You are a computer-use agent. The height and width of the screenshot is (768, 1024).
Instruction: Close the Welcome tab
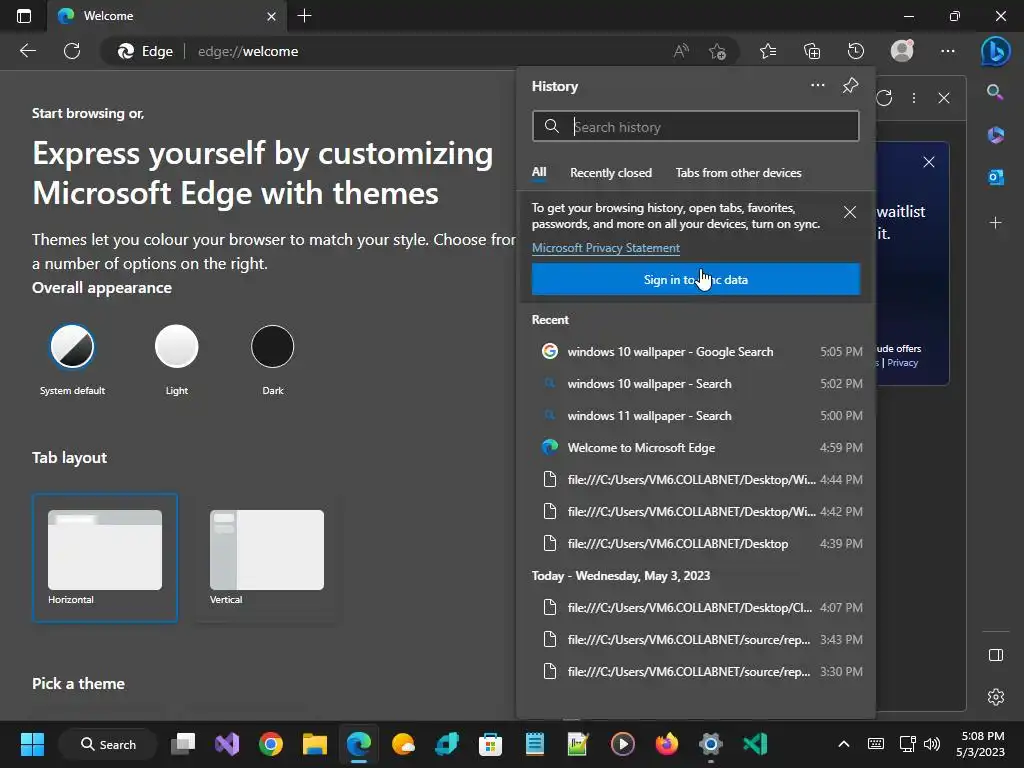[272, 16]
